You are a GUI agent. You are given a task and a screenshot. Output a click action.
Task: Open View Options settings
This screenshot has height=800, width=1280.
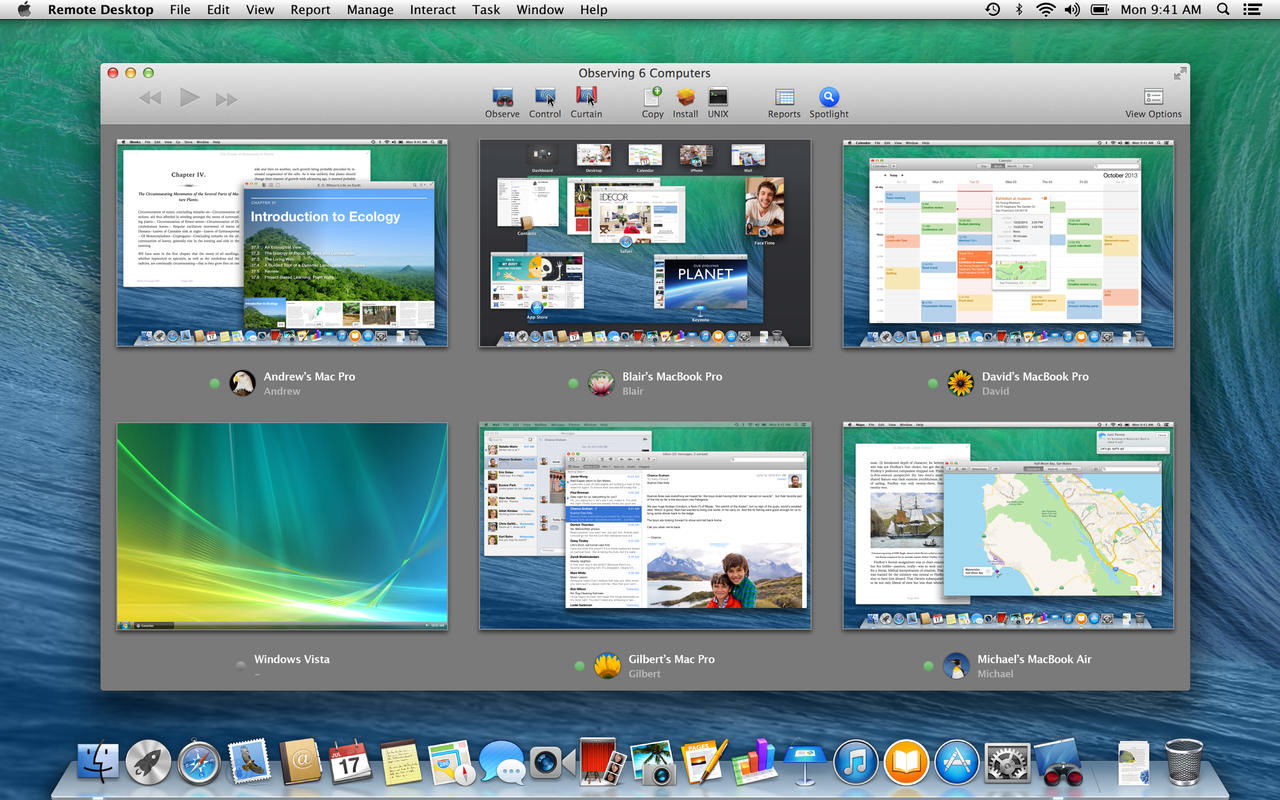click(1153, 98)
